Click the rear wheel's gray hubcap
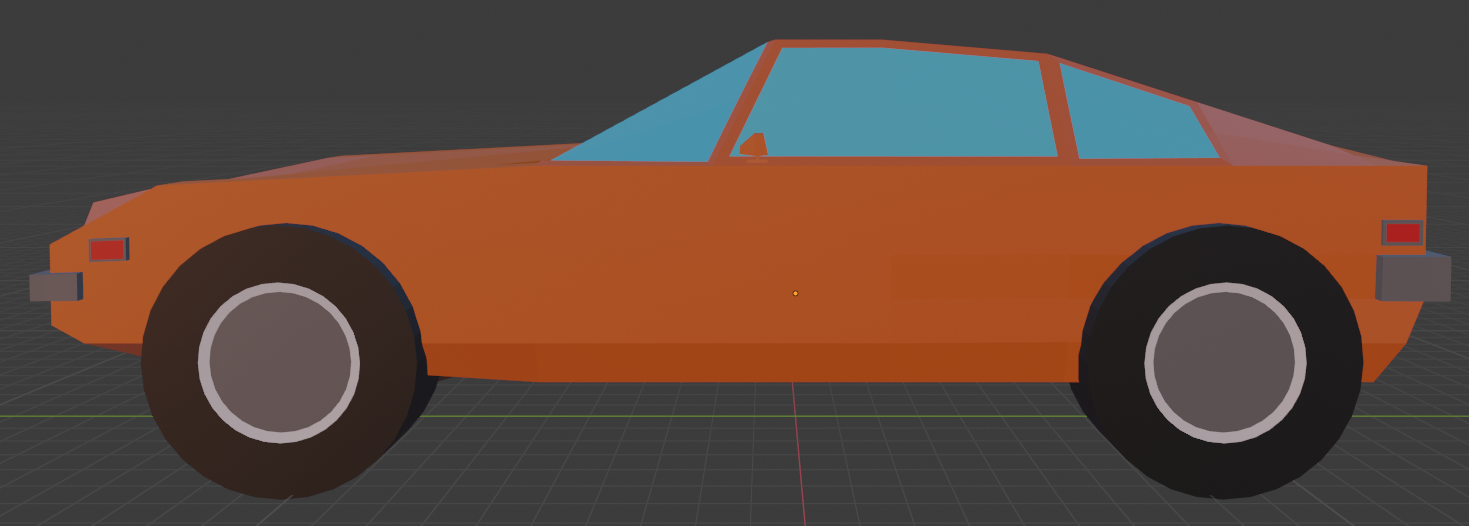1469x526 pixels. [x=1225, y=362]
